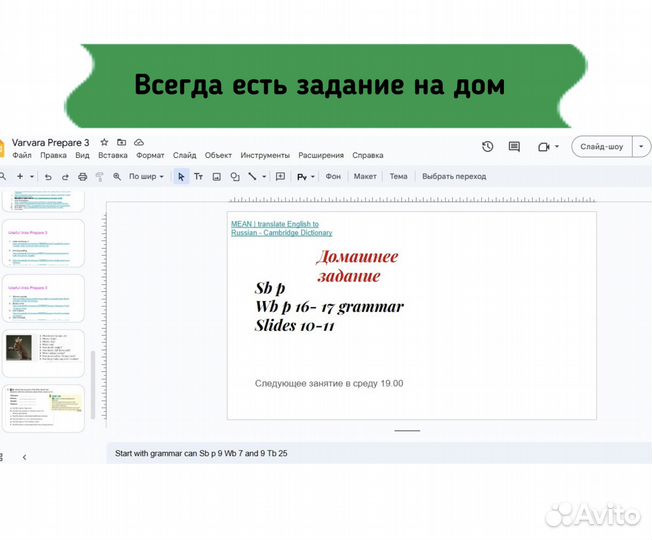Viewport: 652px width, 540px height.
Task: Click 'Следующее занятие в среду 19.00' text
Action: coord(329,383)
